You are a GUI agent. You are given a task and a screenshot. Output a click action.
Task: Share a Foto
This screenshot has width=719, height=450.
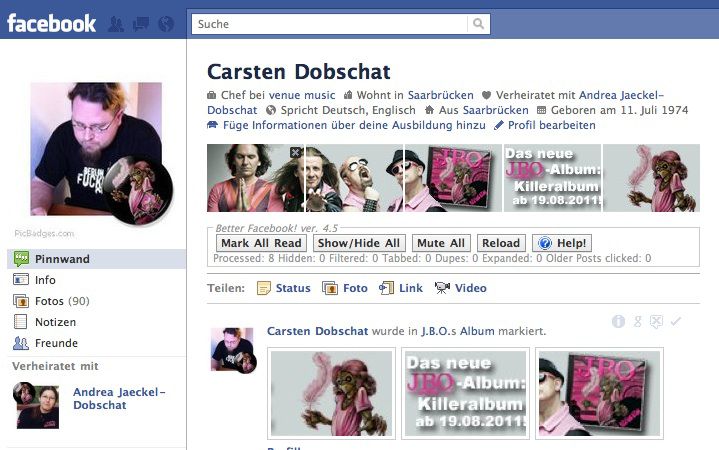(355, 288)
